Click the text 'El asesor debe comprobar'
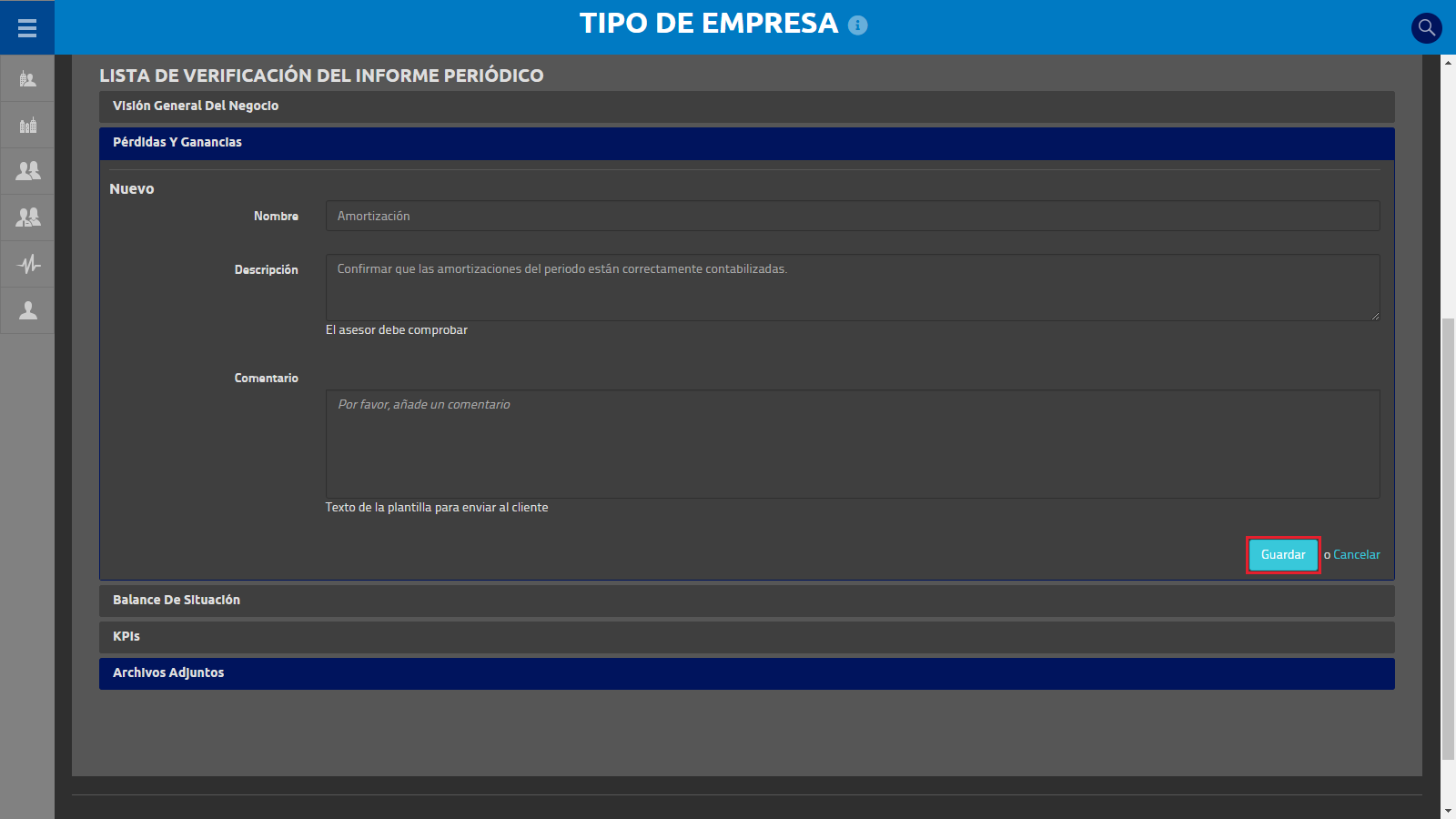This screenshot has width=1456, height=819. tap(397, 330)
